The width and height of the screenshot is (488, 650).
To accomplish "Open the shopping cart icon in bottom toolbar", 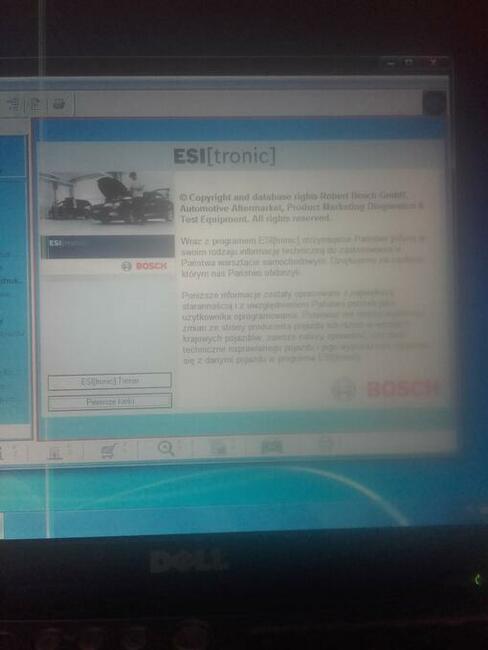I will coord(109,451).
